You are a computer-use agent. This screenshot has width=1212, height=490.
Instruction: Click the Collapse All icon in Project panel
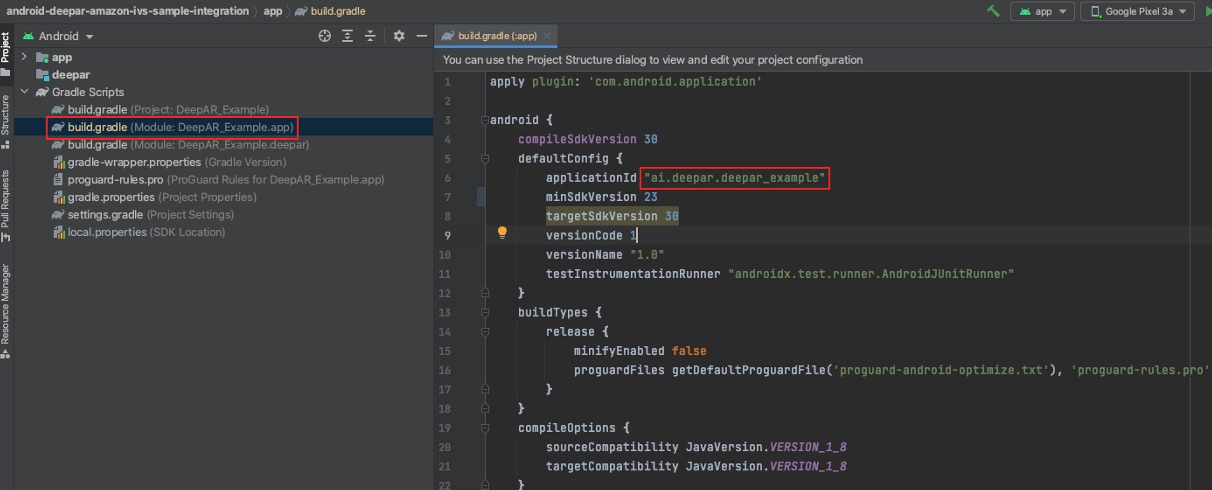(x=371, y=36)
